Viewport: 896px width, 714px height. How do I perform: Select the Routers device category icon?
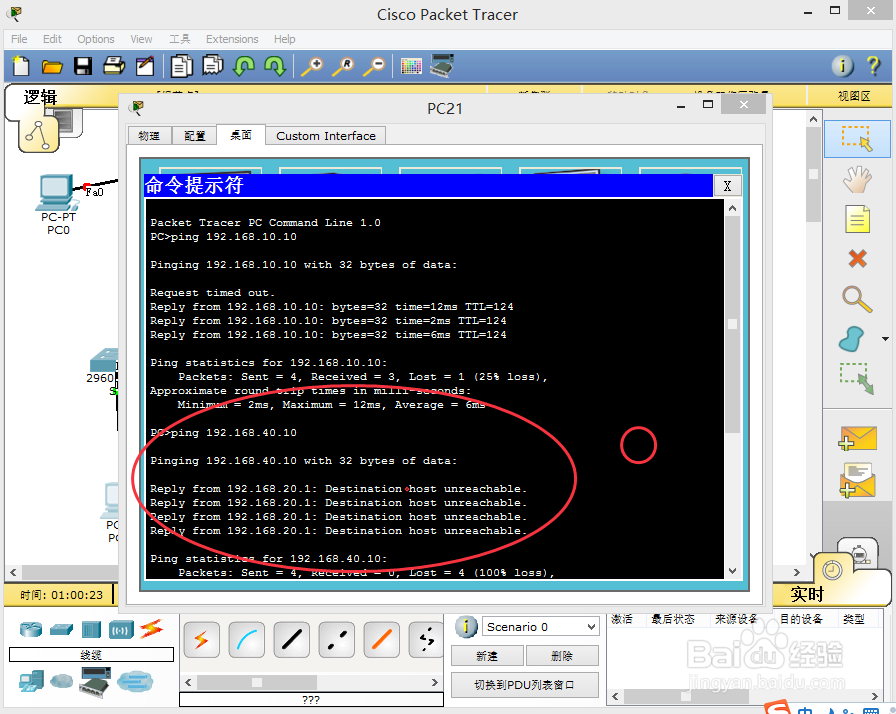30,629
